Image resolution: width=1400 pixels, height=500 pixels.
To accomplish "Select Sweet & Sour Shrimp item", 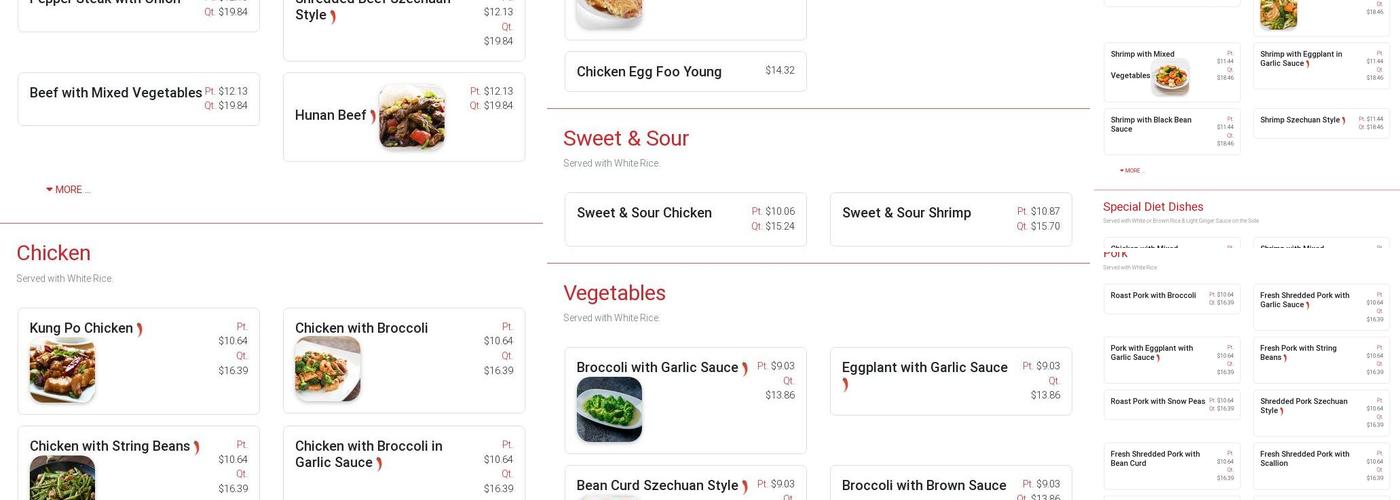I will pyautogui.click(x=906, y=213).
